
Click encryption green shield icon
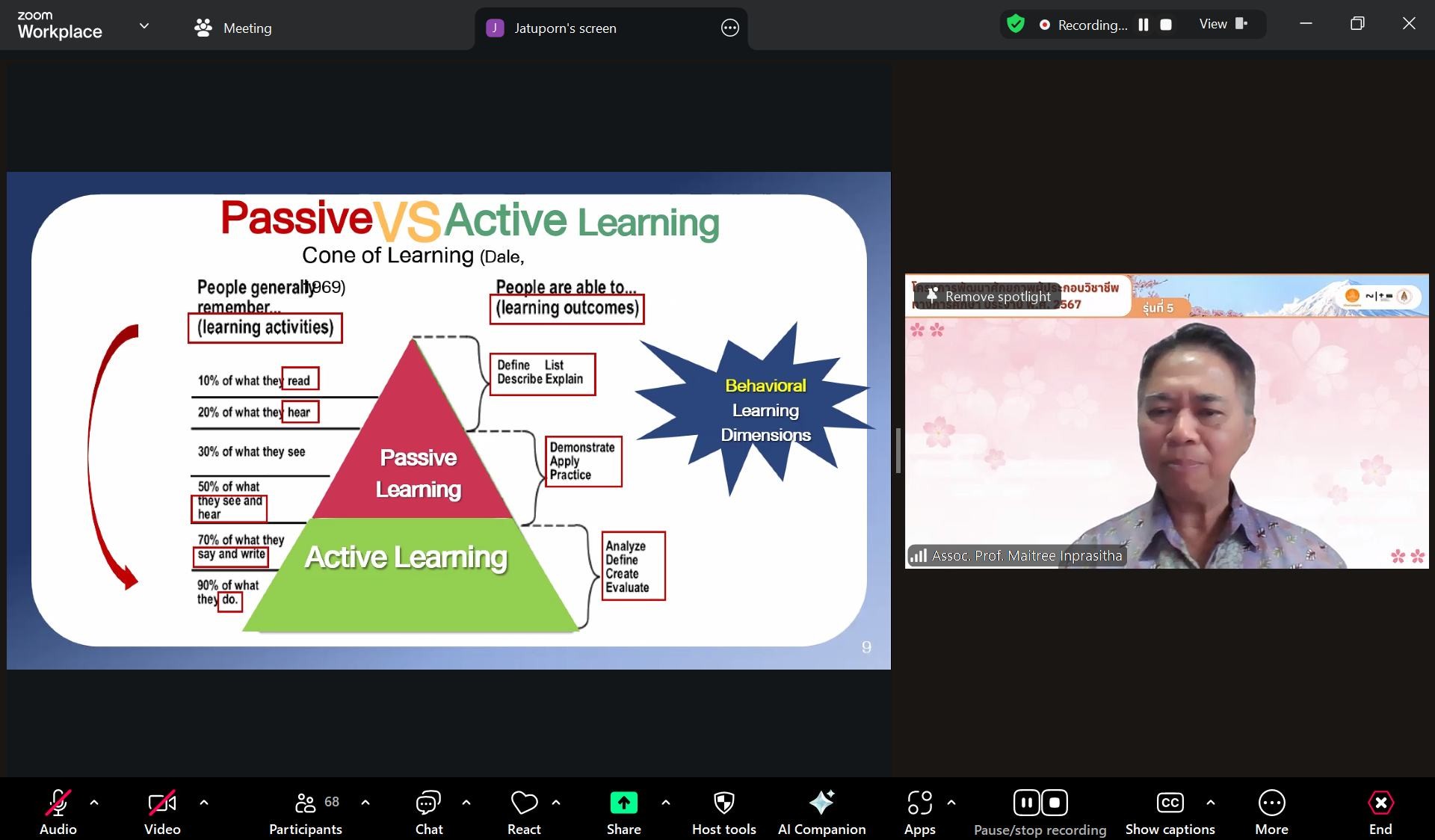(x=1015, y=24)
